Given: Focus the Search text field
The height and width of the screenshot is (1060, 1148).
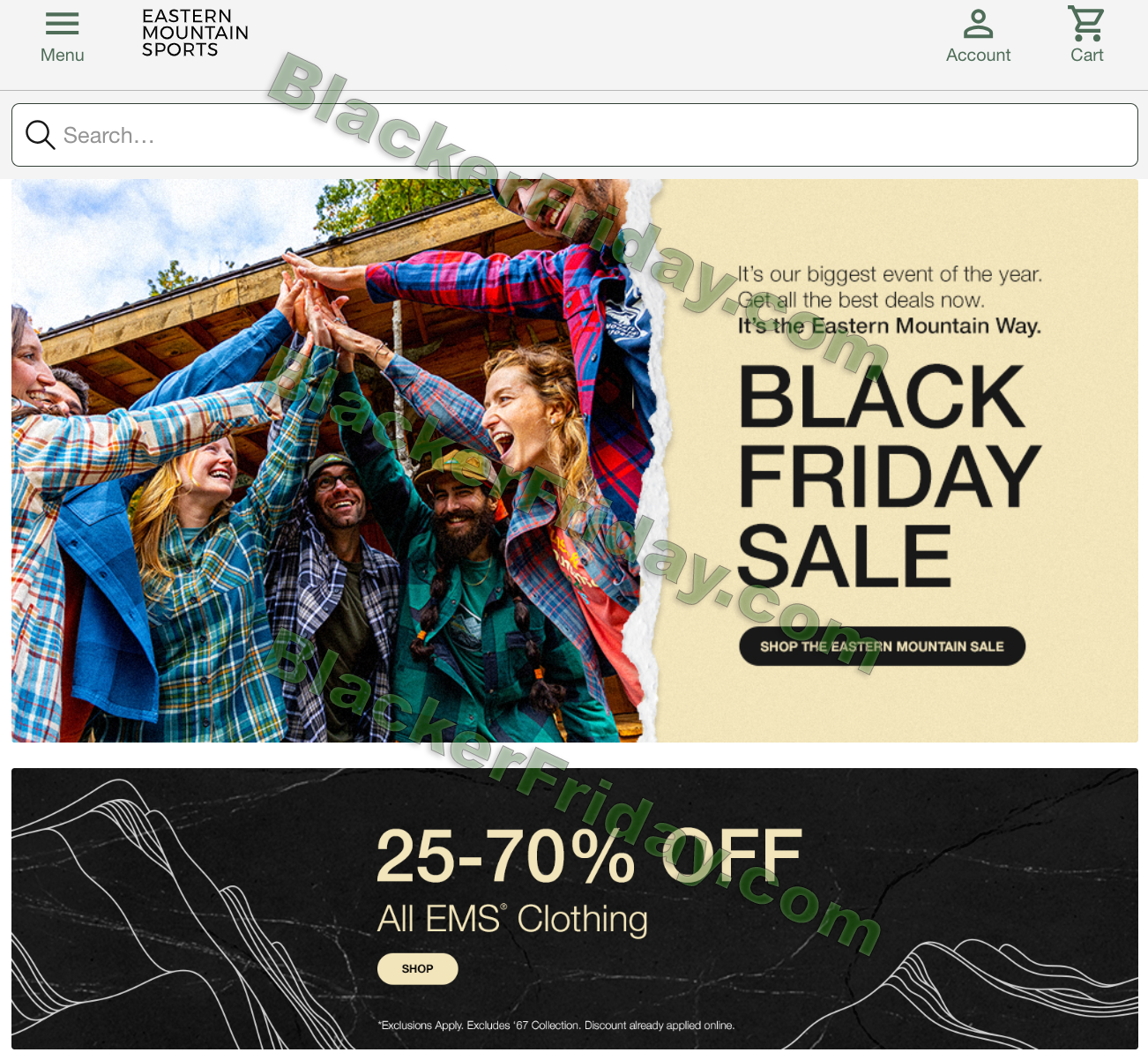Looking at the screenshot, I should point(574,135).
